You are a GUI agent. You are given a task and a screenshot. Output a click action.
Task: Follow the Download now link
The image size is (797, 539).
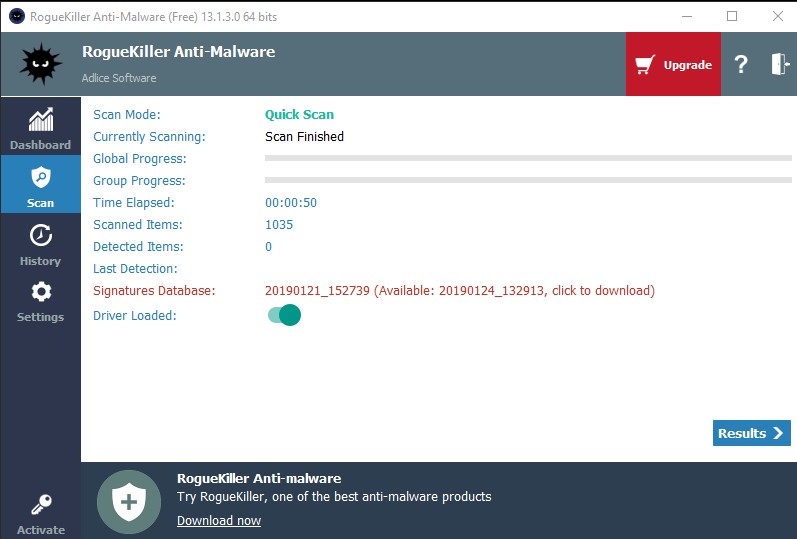(219, 521)
